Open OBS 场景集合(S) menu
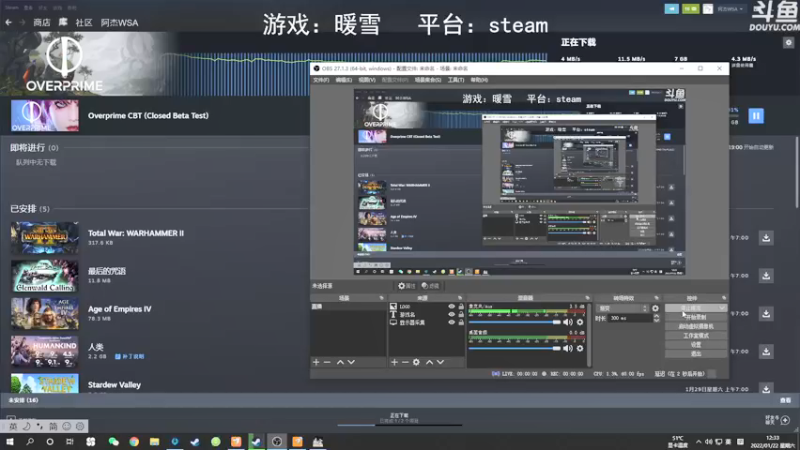This screenshot has height=450, width=800. (428, 80)
